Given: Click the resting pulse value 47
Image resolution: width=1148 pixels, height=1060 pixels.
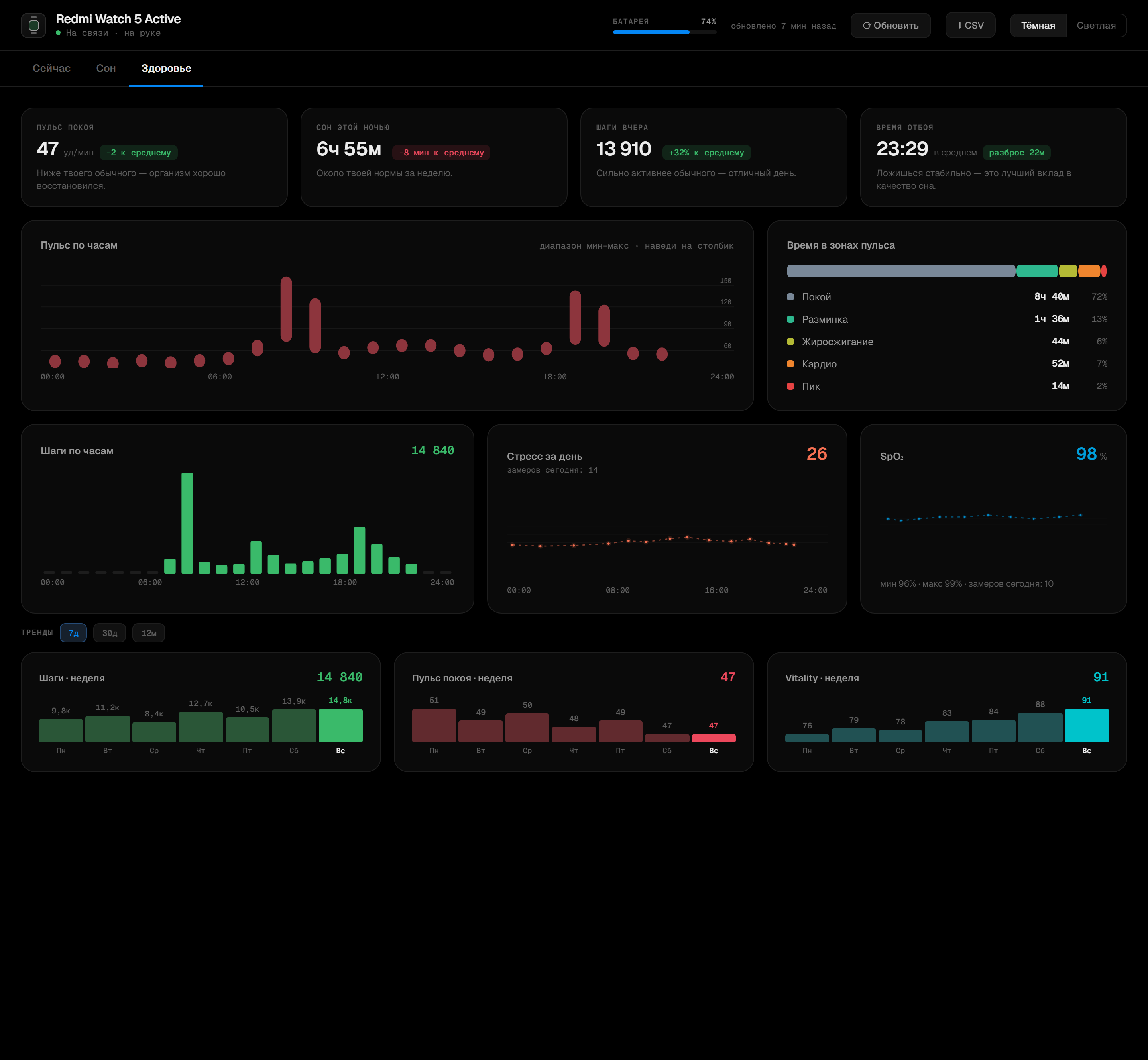Looking at the screenshot, I should click(47, 149).
